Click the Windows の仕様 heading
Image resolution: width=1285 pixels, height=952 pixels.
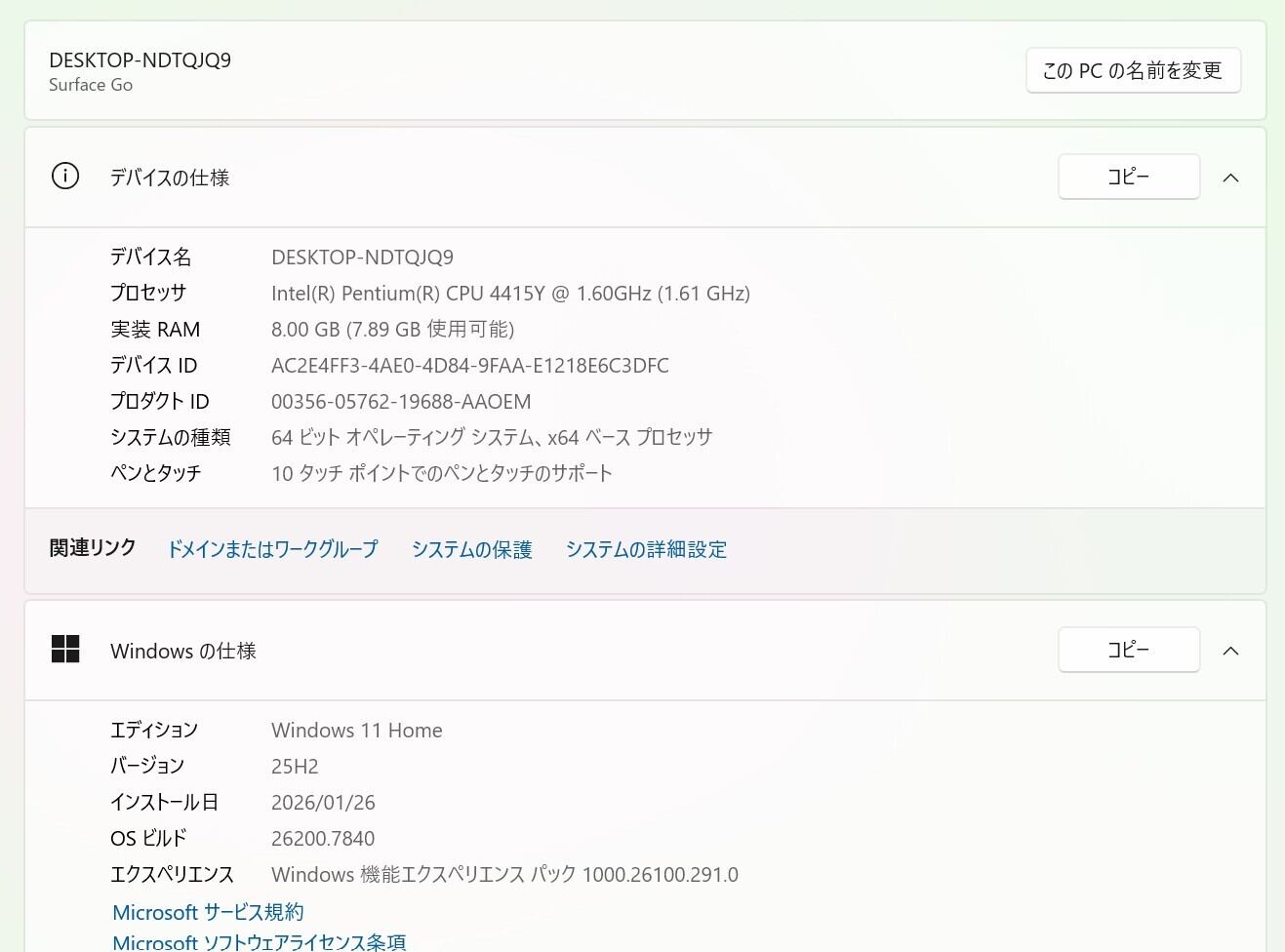click(183, 651)
